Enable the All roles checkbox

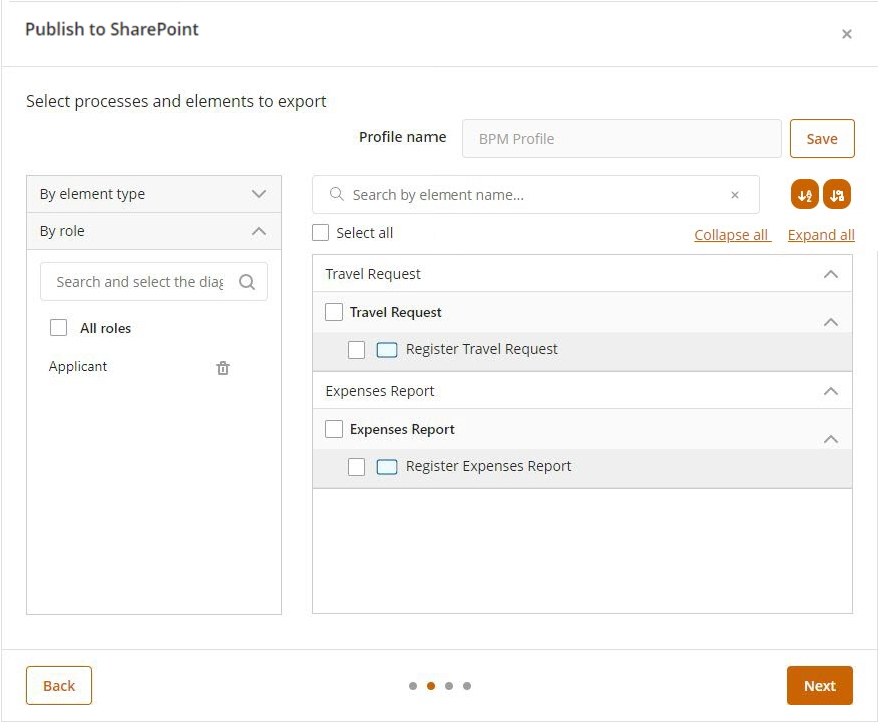coord(59,328)
